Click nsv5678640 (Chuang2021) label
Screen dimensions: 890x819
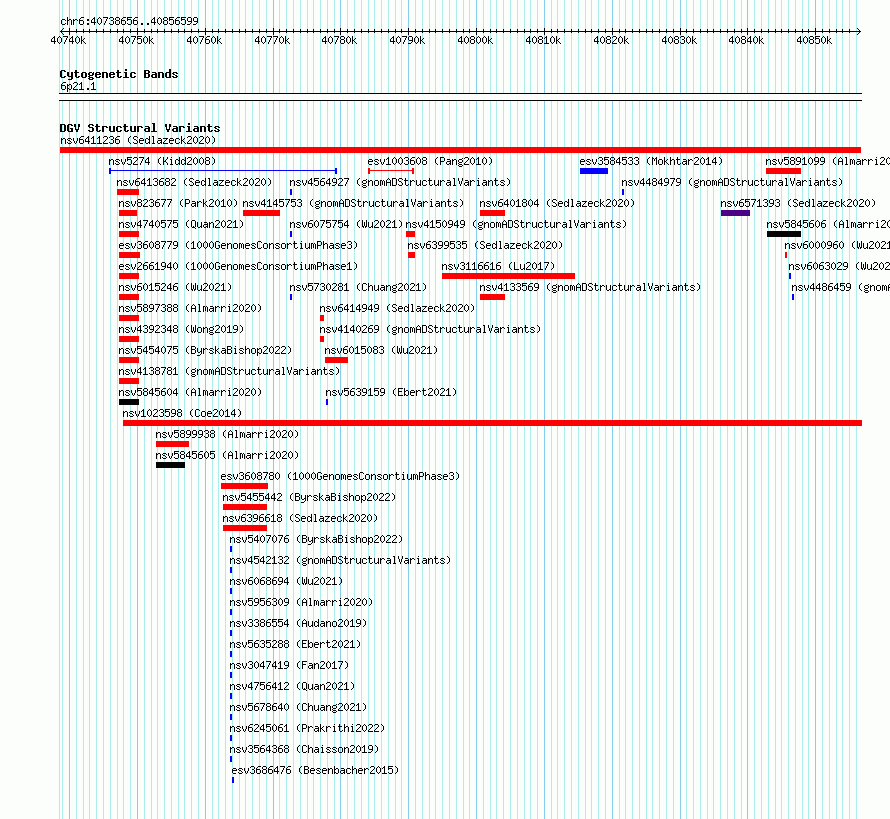tap(298, 707)
